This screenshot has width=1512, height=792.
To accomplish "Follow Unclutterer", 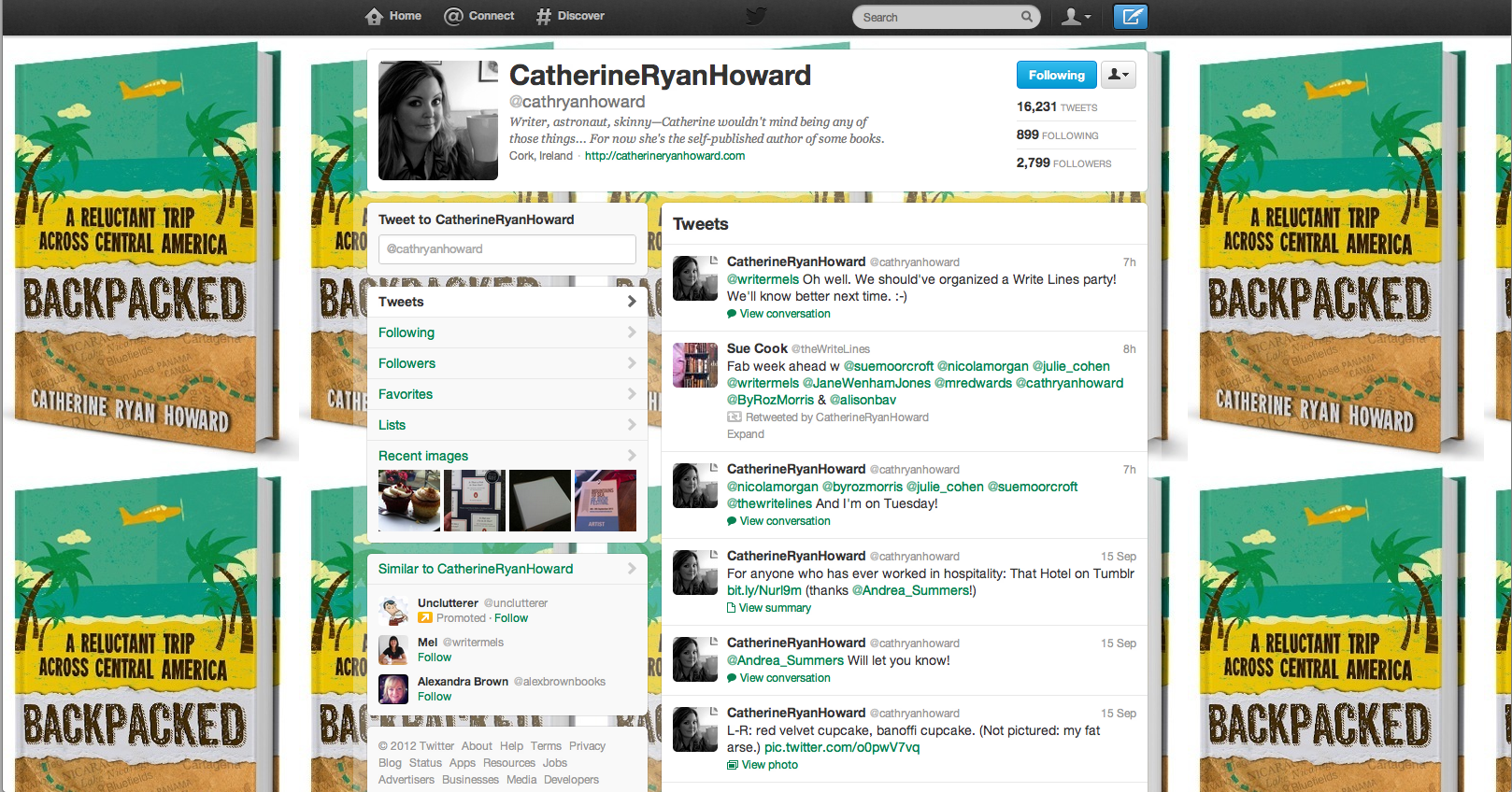I will 511,618.
